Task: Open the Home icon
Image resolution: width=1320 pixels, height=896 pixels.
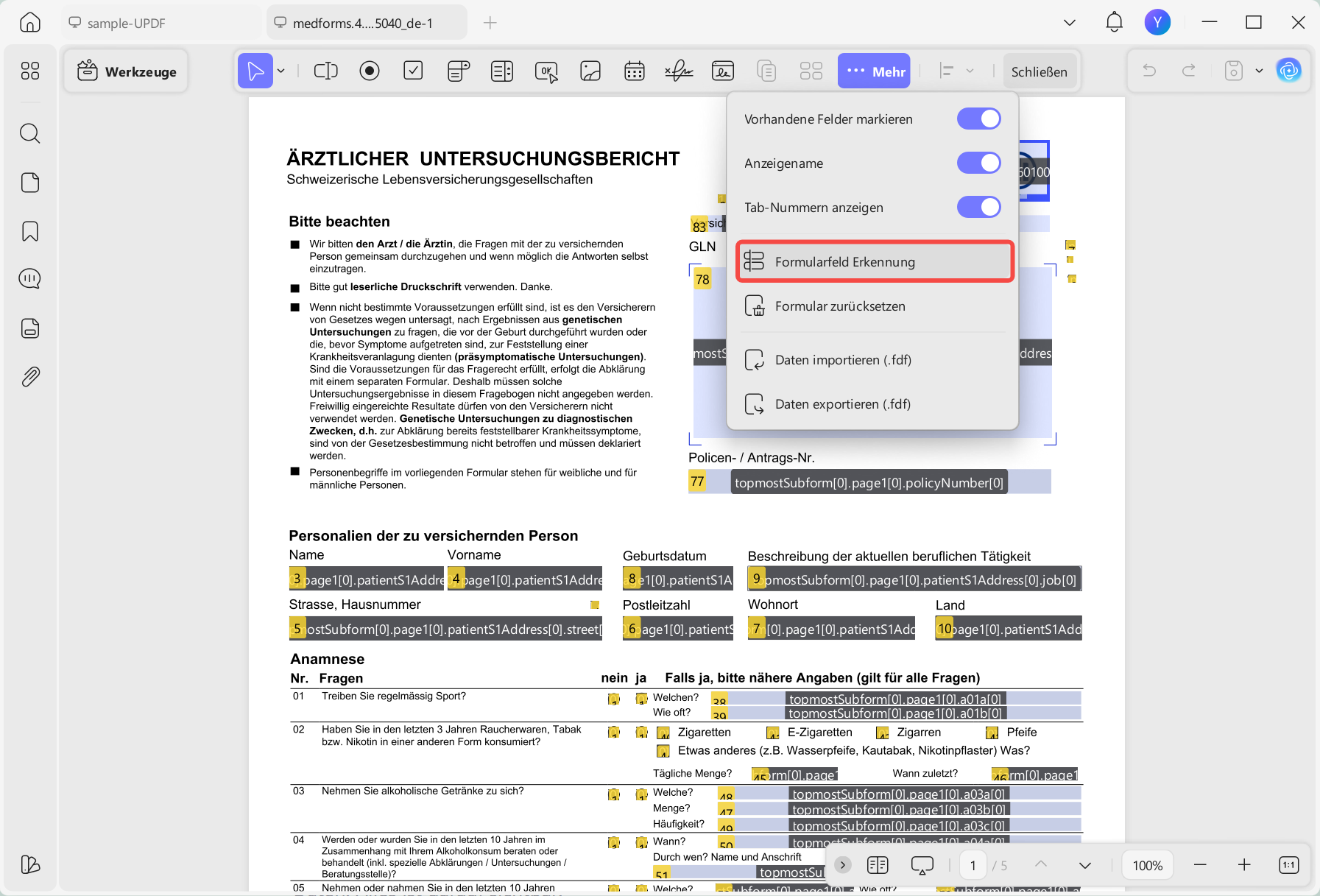Action: click(30, 22)
